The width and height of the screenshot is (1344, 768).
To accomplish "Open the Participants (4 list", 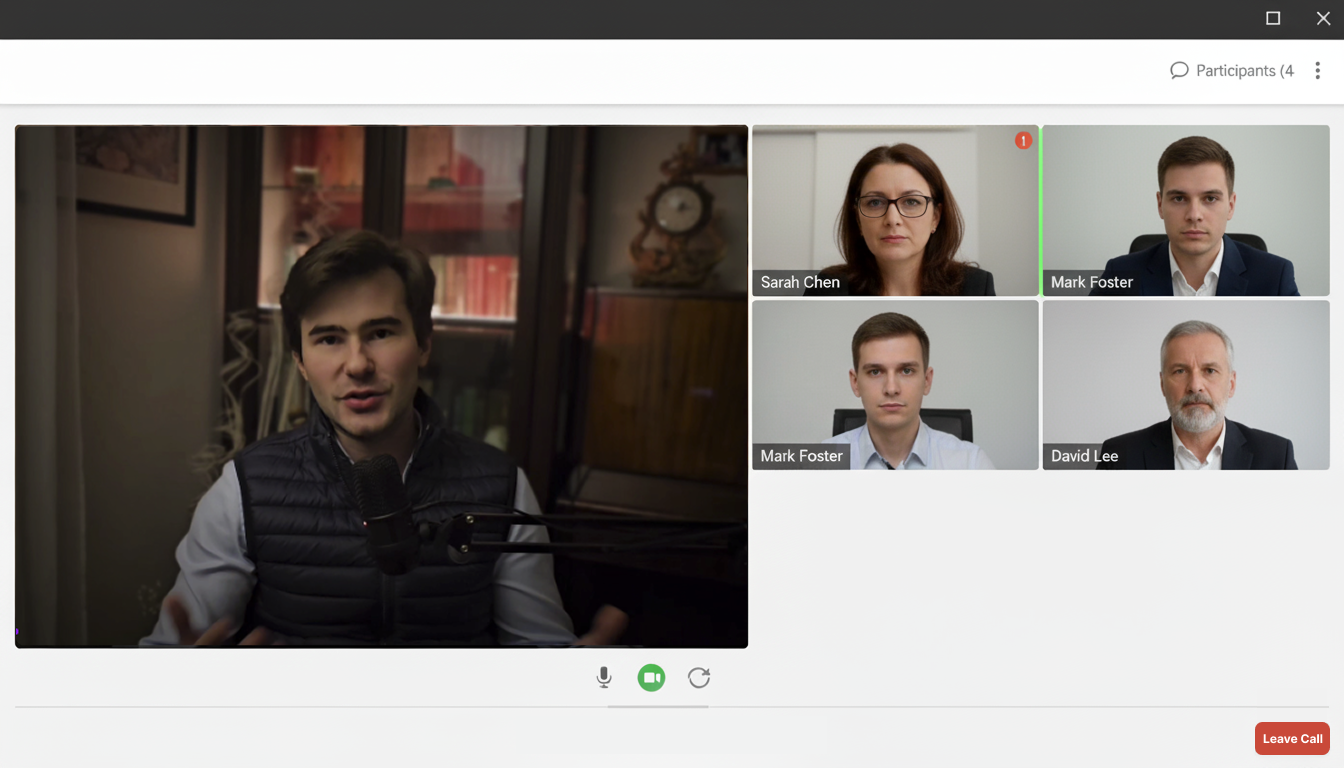I will click(x=1244, y=71).
